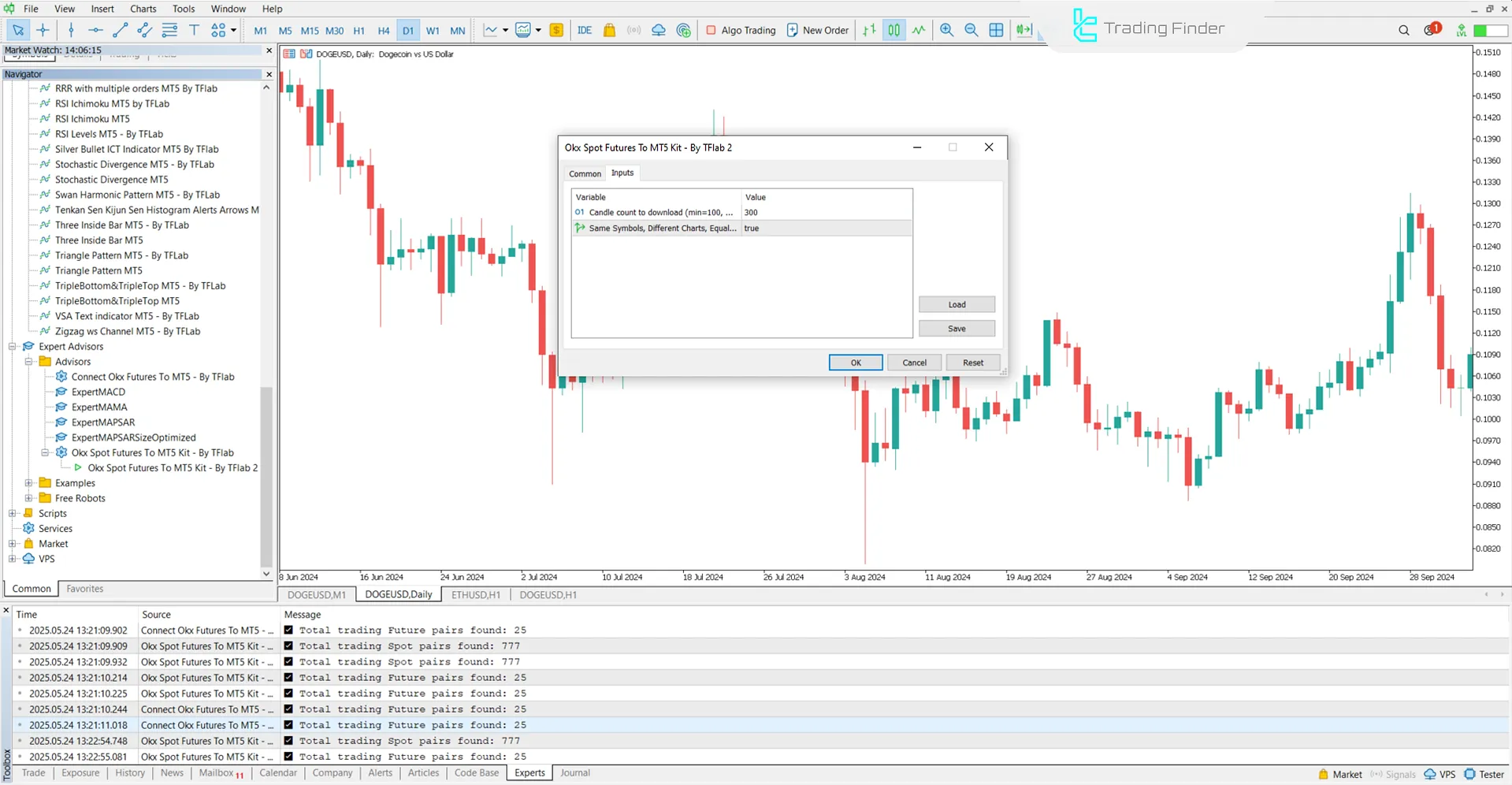Collapse the Advisors folder in Navigator
1512x785 pixels.
(x=28, y=361)
